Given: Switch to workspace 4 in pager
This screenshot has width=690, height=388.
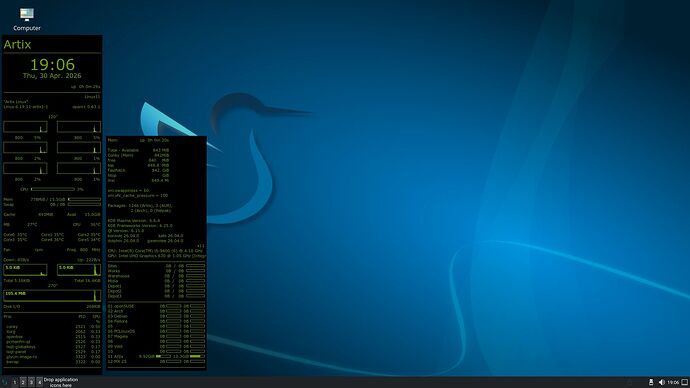Looking at the screenshot, I should [x=40, y=382].
